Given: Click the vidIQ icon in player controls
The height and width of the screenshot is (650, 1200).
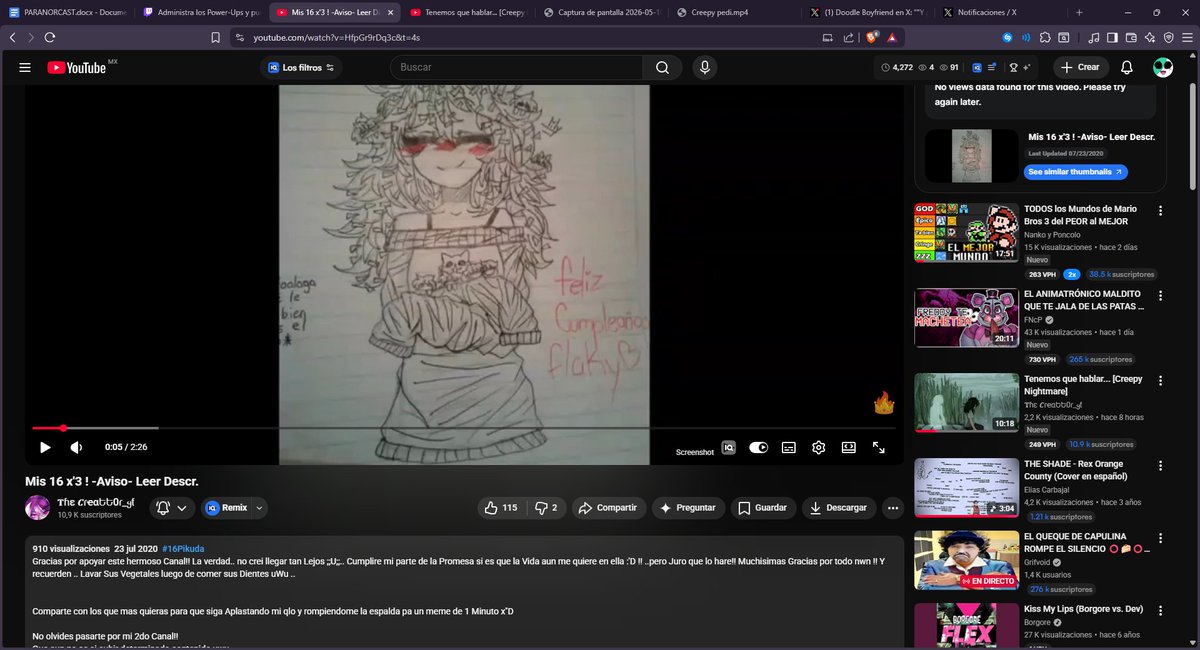Looking at the screenshot, I should tap(729, 447).
